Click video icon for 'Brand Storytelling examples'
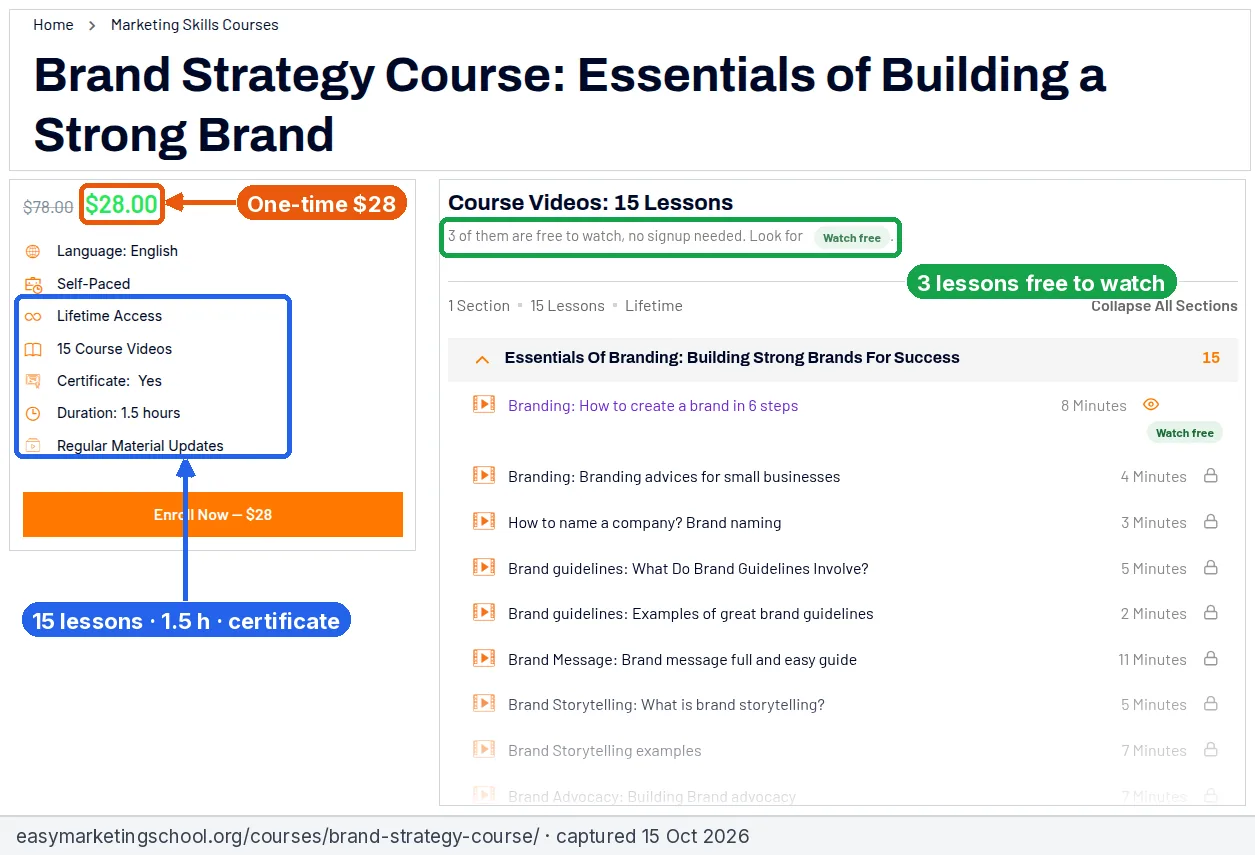 [484, 750]
